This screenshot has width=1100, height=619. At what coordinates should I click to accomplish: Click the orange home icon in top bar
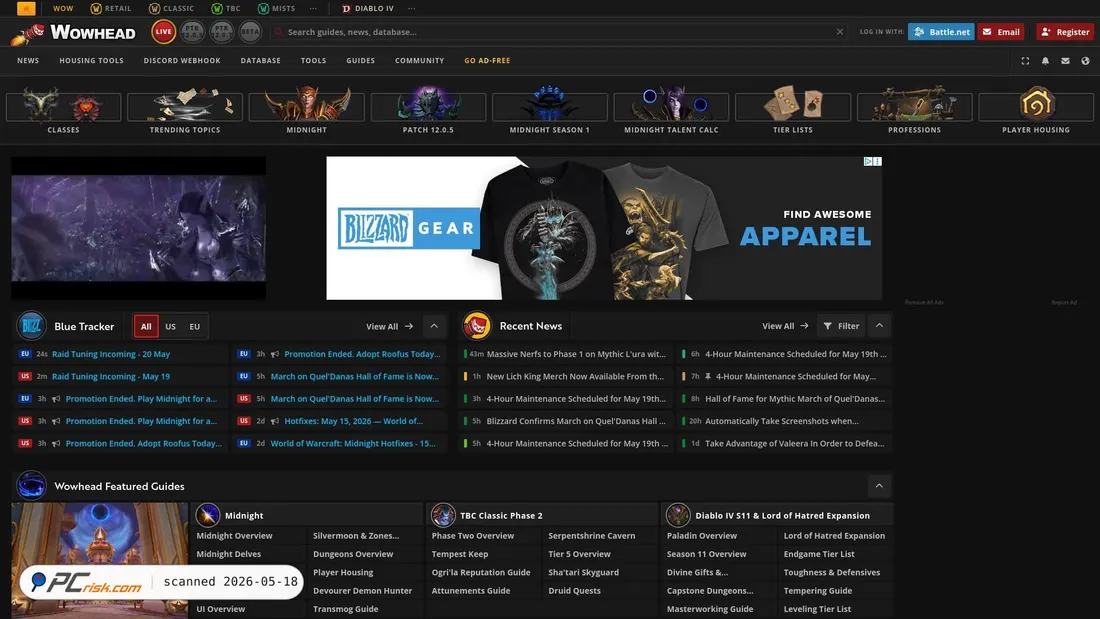pos(26,8)
